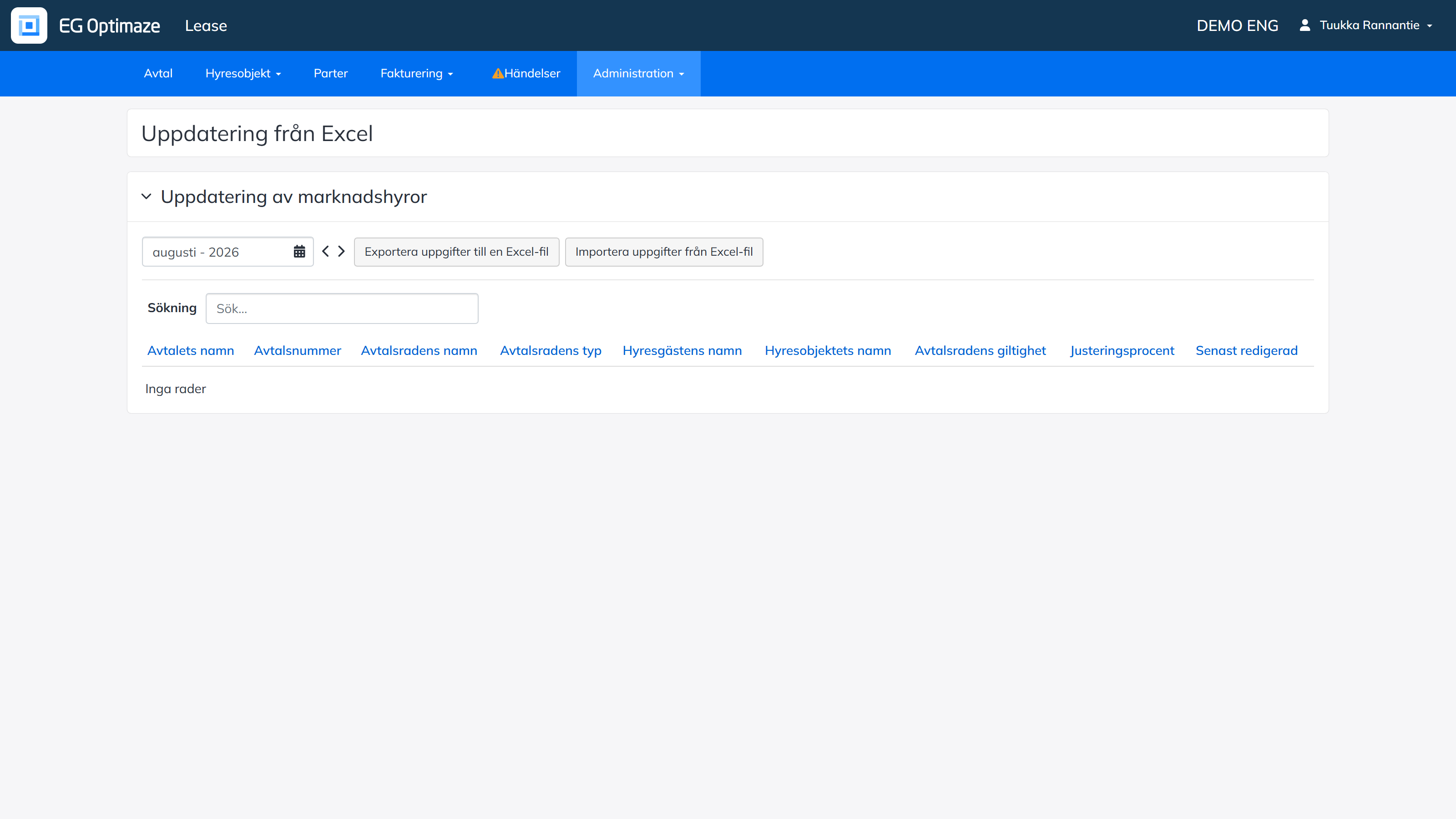Open the Parter menu item
The height and width of the screenshot is (819, 1456).
click(x=331, y=73)
